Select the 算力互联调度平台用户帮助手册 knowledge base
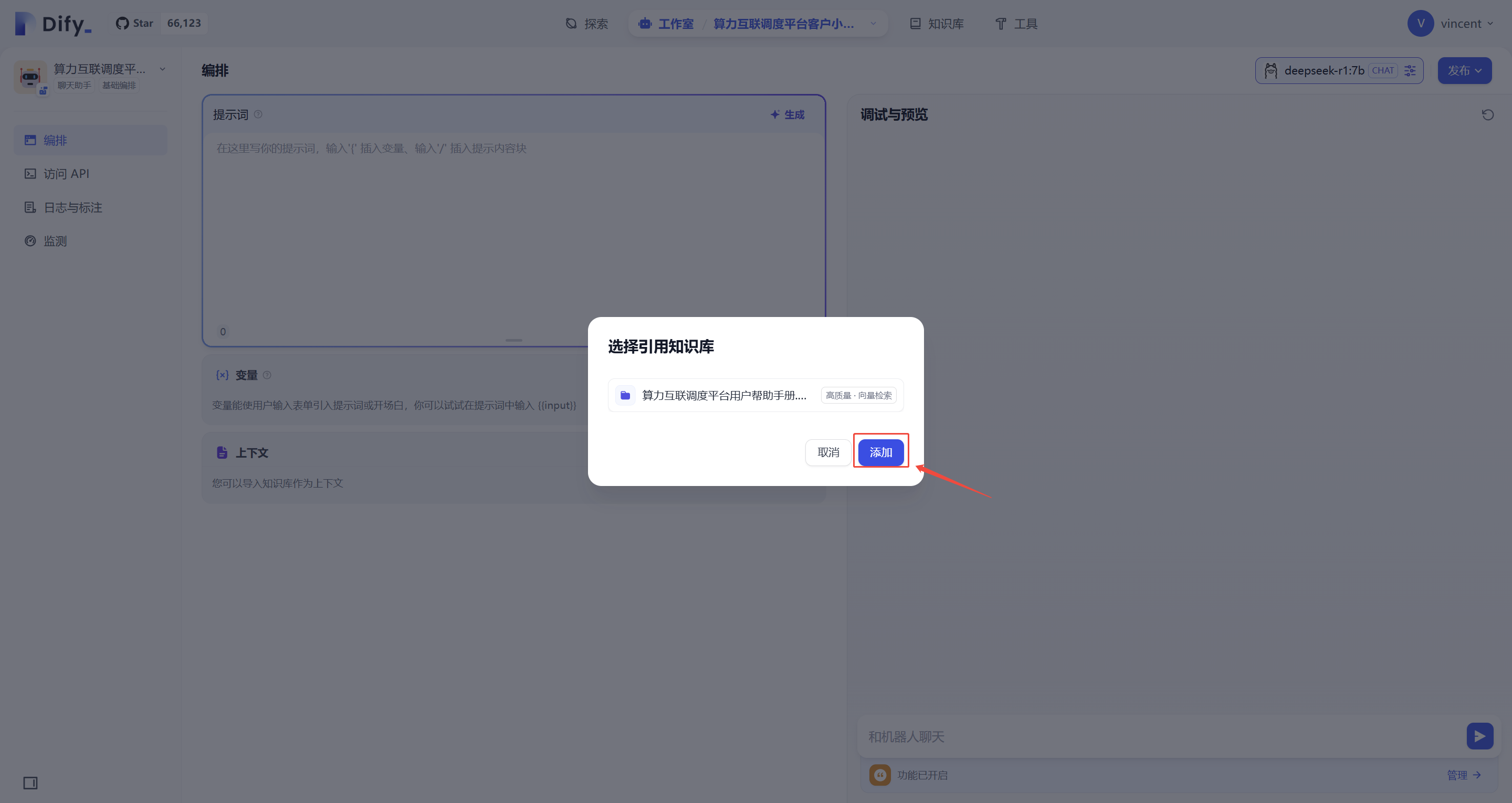Image resolution: width=1512 pixels, height=803 pixels. (x=755, y=396)
